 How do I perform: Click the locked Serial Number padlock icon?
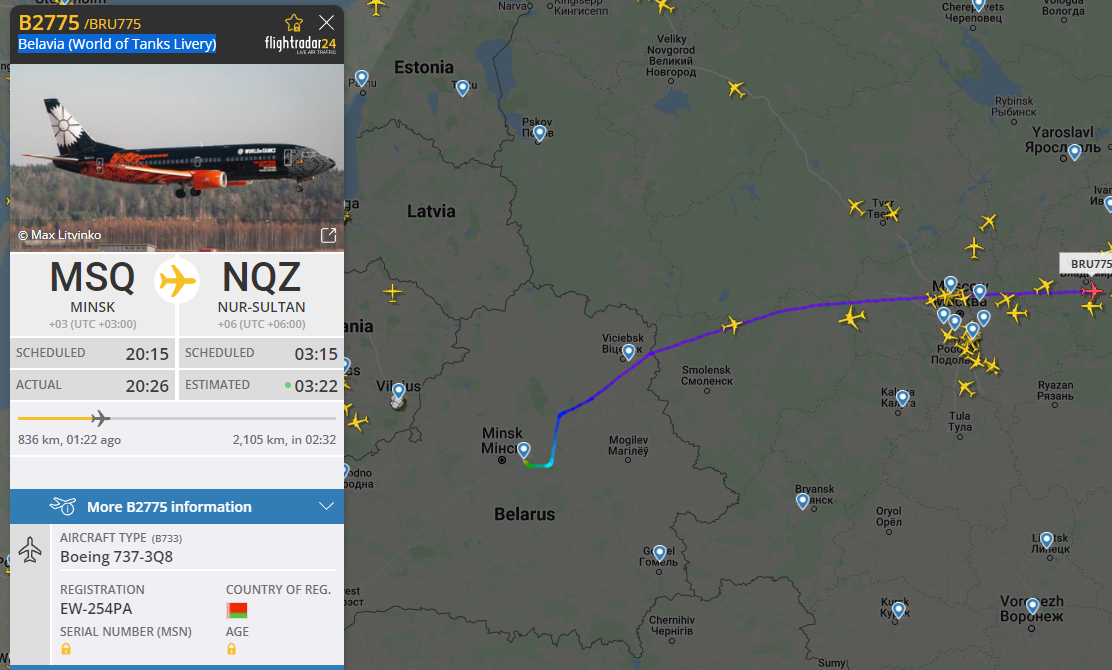click(x=66, y=649)
